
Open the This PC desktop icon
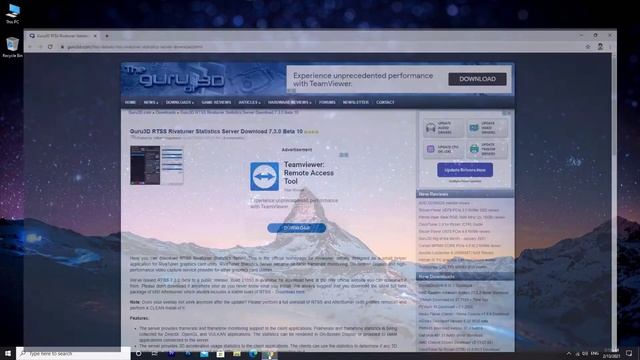[13, 13]
